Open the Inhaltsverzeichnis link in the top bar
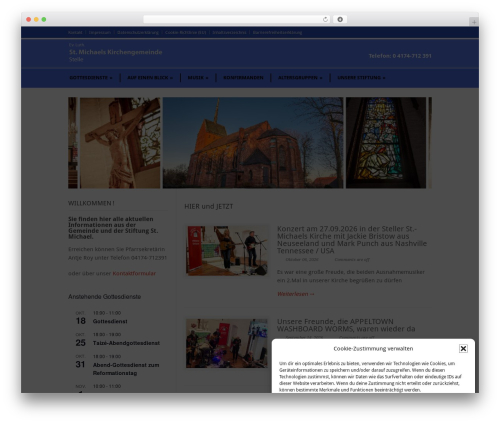Image resolution: width=500 pixels, height=423 pixels. point(229,32)
